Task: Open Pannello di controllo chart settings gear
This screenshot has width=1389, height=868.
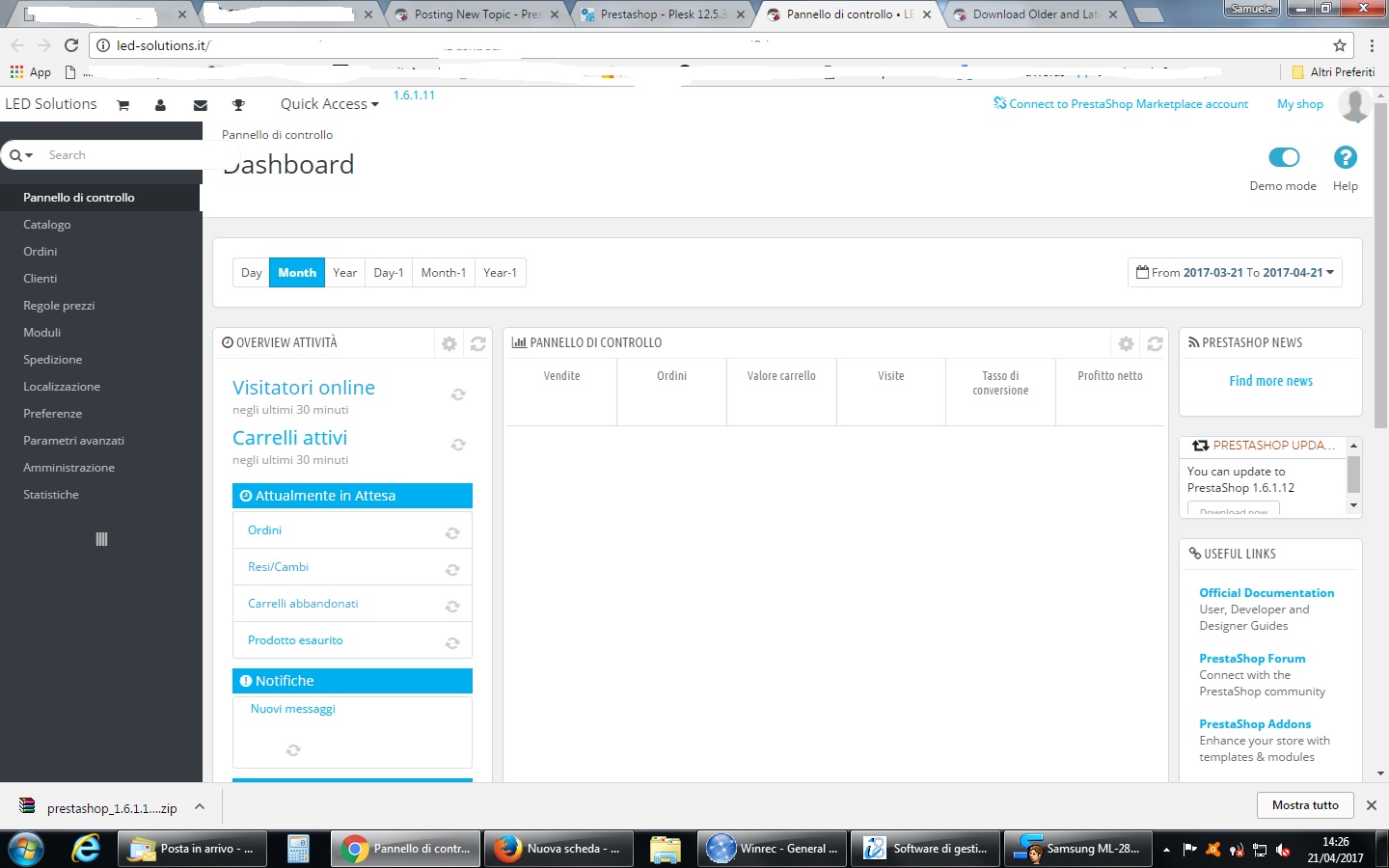Action: [x=1126, y=343]
